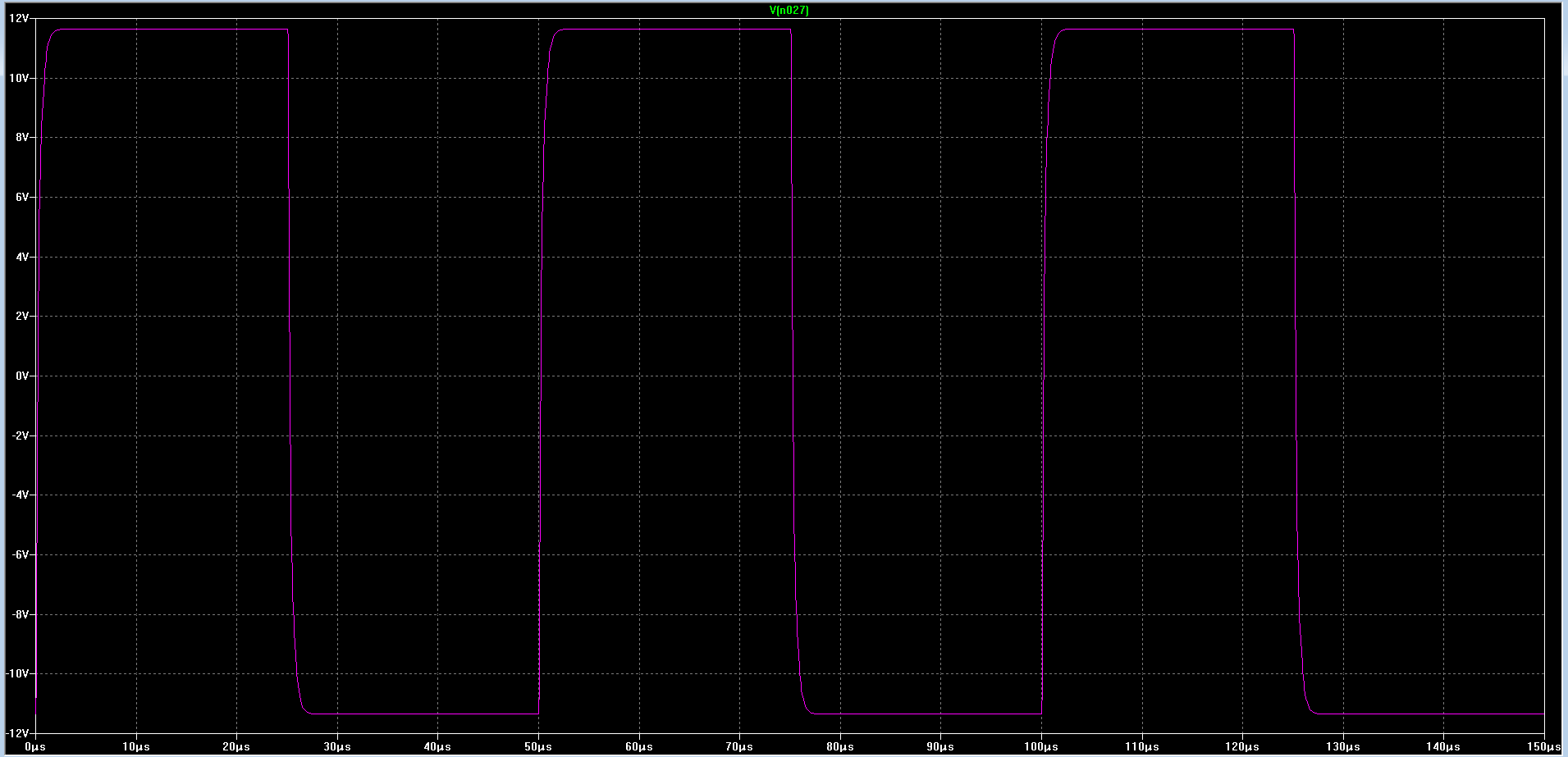
Task: Select the 10V vertical axis label
Action: (x=19, y=78)
